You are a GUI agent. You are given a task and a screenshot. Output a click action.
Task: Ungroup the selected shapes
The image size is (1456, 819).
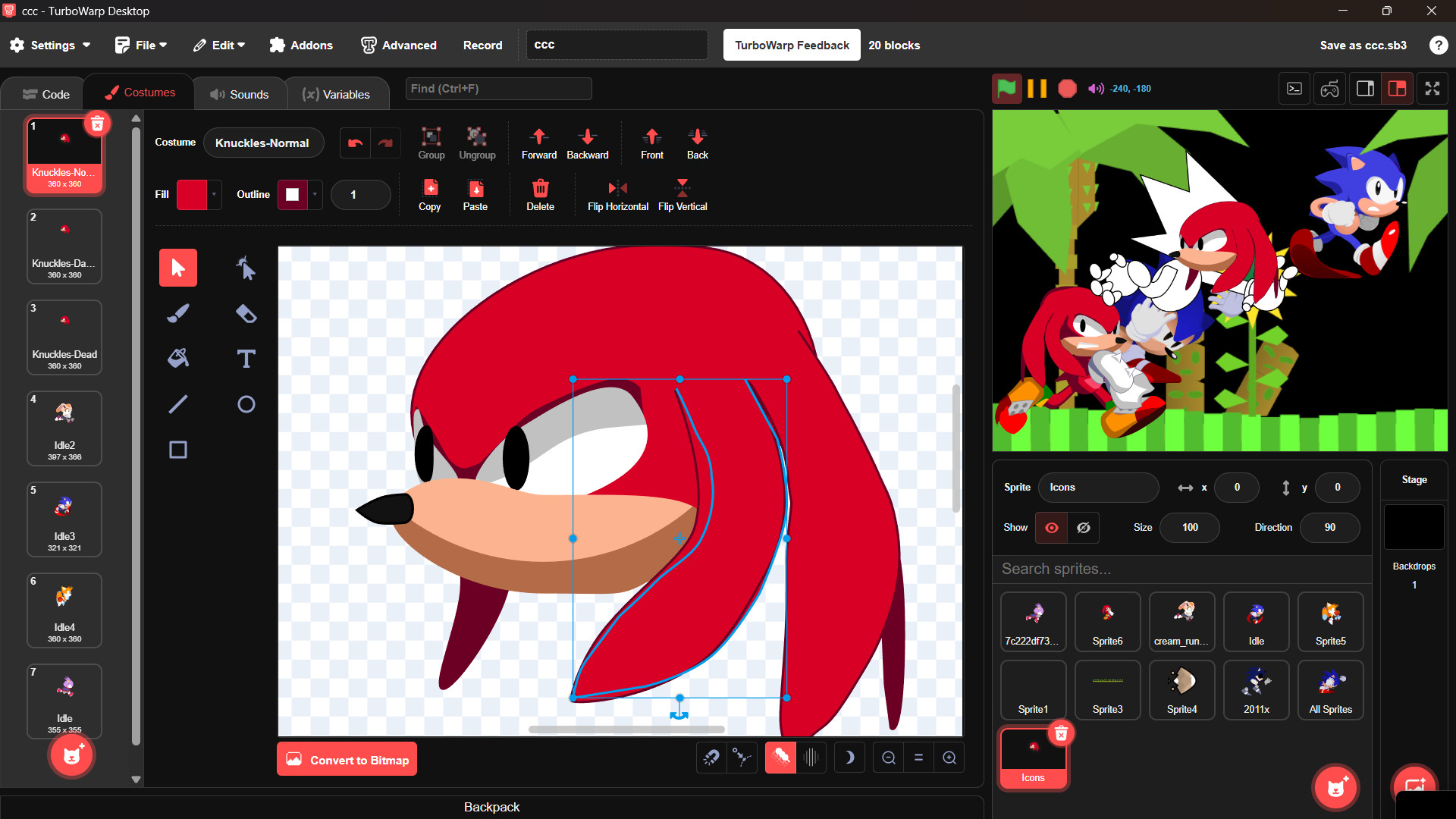(477, 143)
